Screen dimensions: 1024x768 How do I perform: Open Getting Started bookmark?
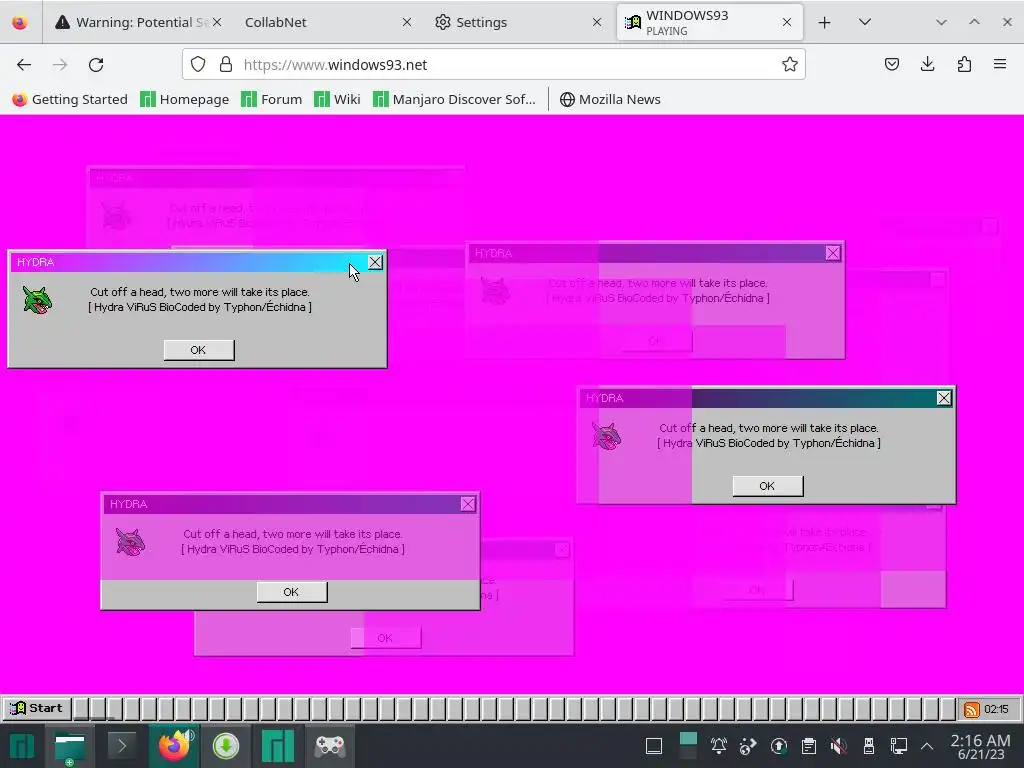click(70, 99)
